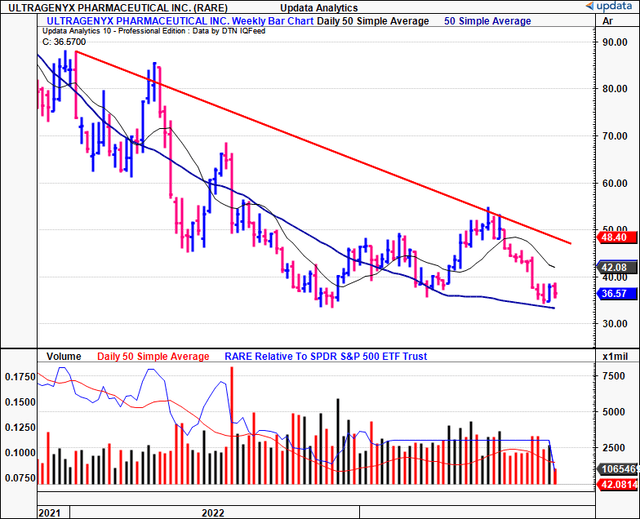
Task: Click the blue '50 Simple Average' legend label
Action: click(x=487, y=21)
